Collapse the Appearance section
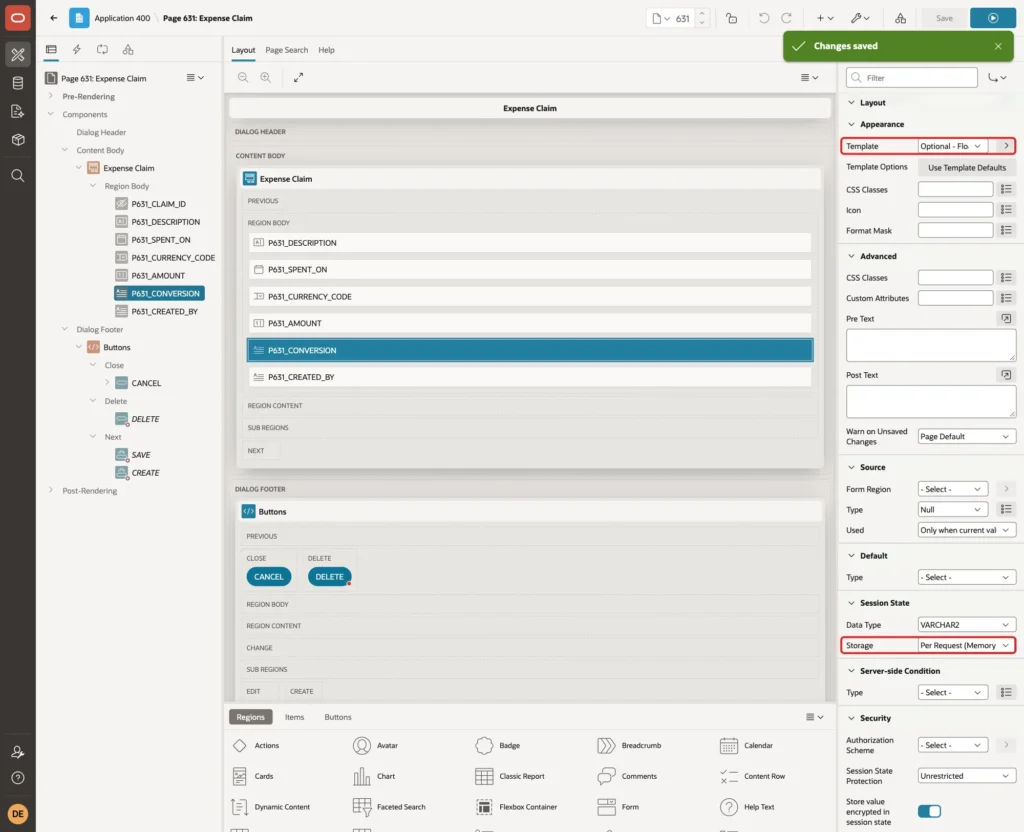This screenshot has width=1024, height=832. coord(851,124)
